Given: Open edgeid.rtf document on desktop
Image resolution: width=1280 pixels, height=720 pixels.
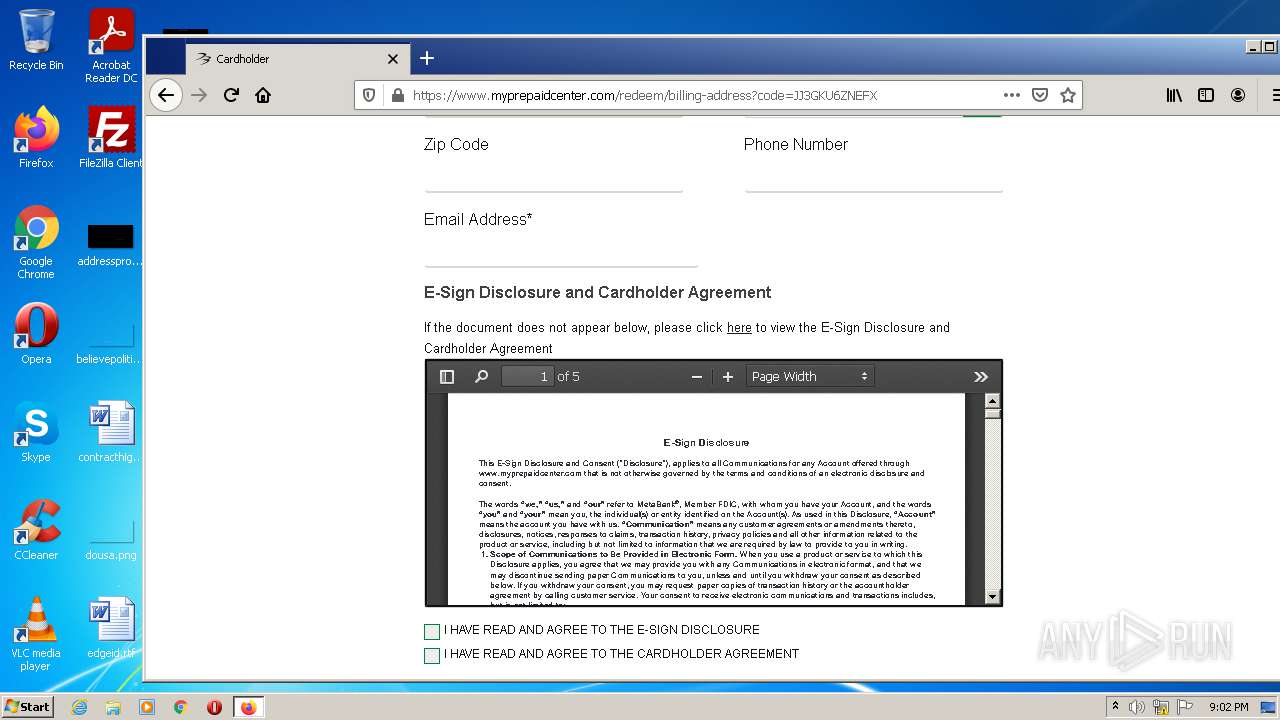Looking at the screenshot, I should [x=111, y=628].
